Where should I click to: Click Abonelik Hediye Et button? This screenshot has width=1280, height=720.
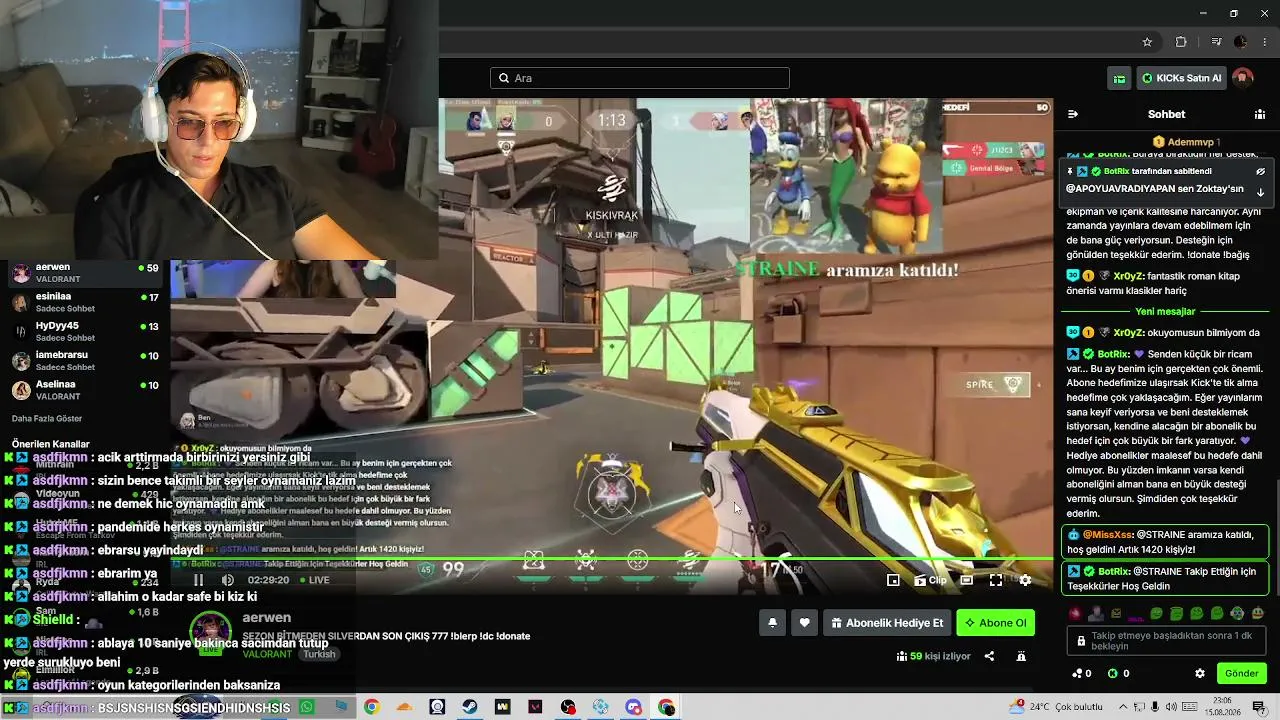coord(886,623)
